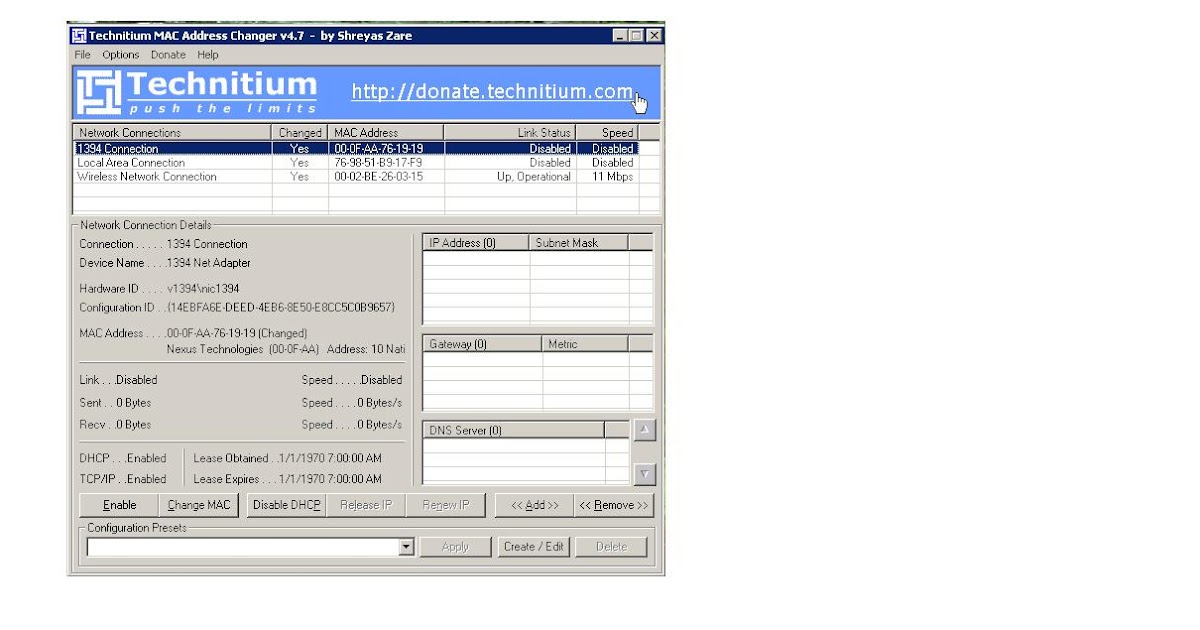Screen dimensions: 1200x630
Task: Open the Help menu
Action: (208, 55)
